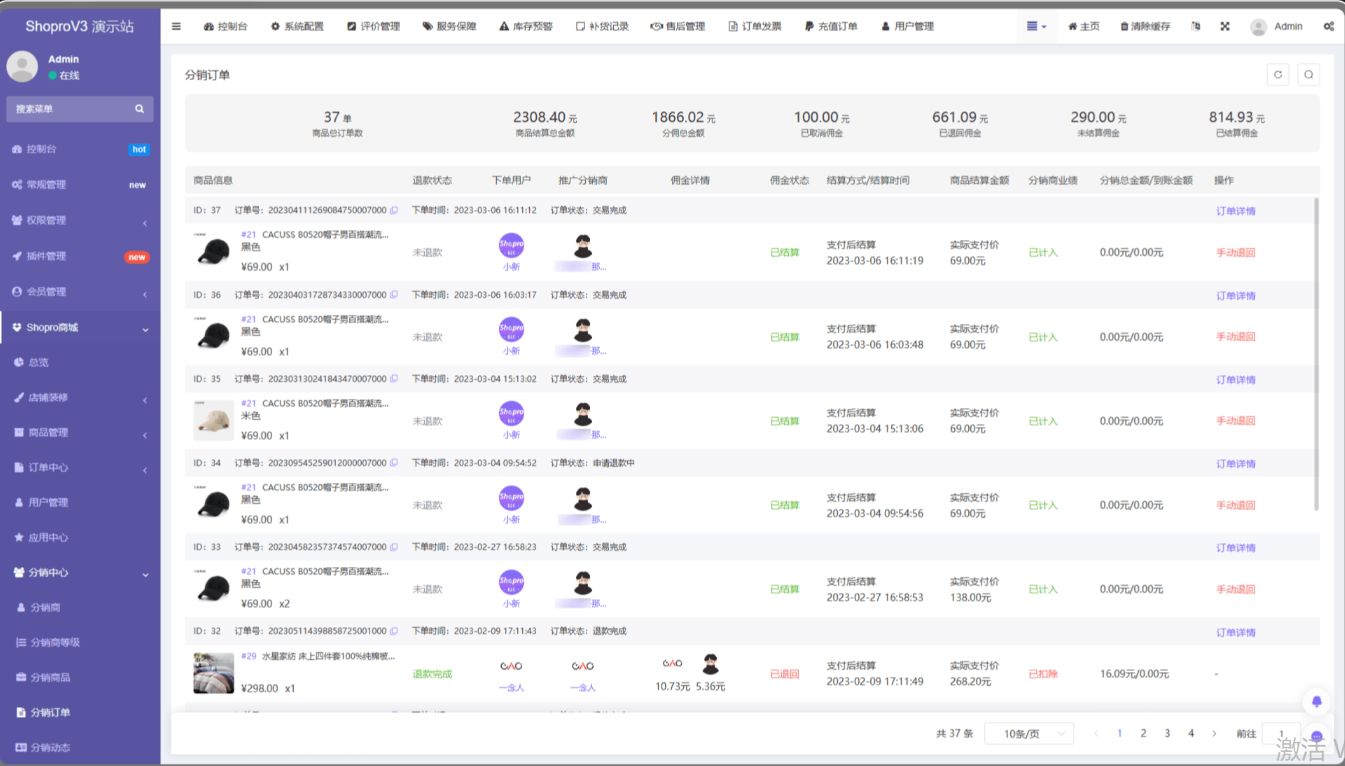Go to page 4 of the orders
Screen dimensions: 1345x766
[x=1190, y=733]
